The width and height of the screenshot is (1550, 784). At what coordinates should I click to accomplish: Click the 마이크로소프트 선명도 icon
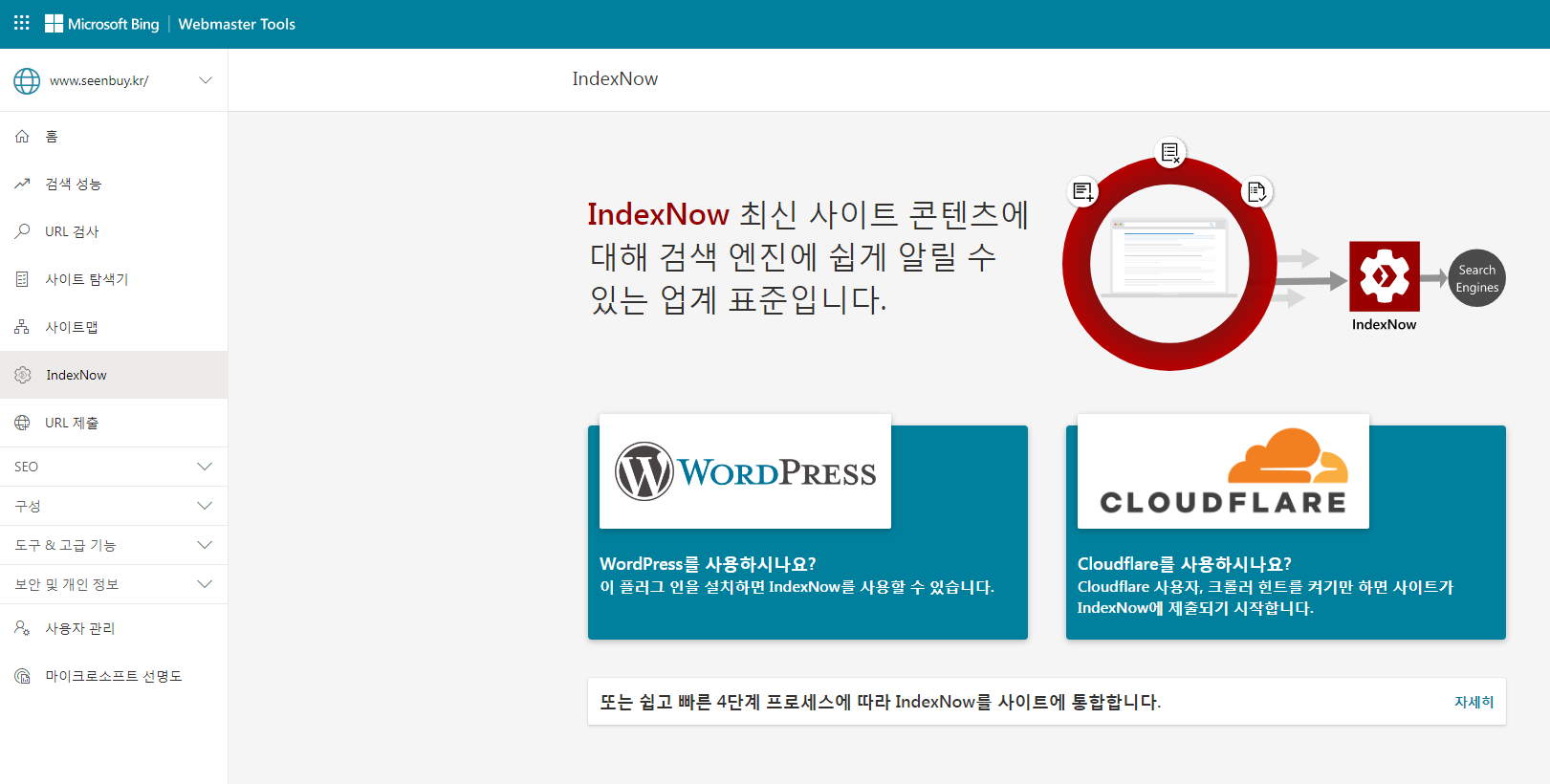(22, 676)
